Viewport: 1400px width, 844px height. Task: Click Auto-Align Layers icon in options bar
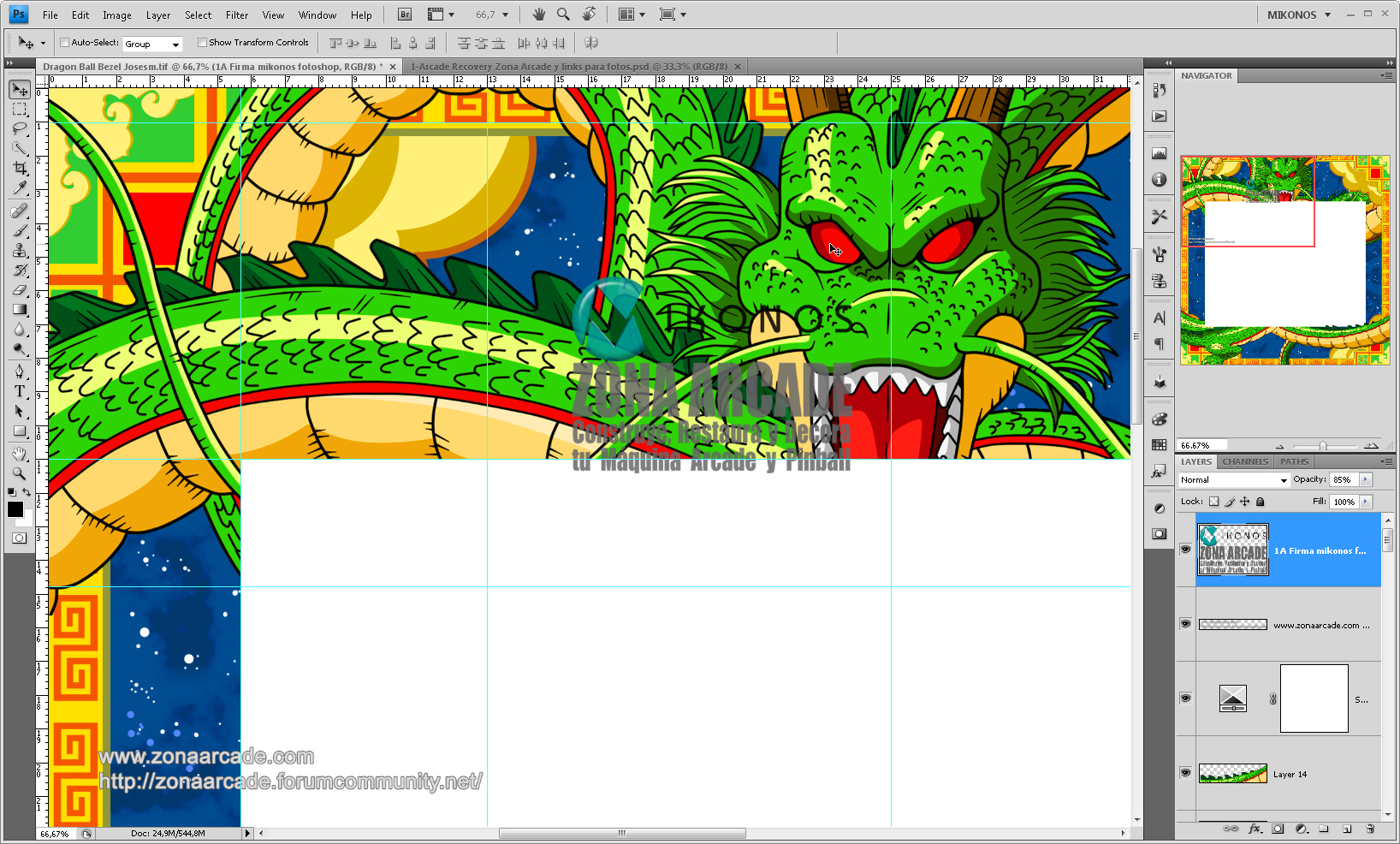click(x=590, y=43)
